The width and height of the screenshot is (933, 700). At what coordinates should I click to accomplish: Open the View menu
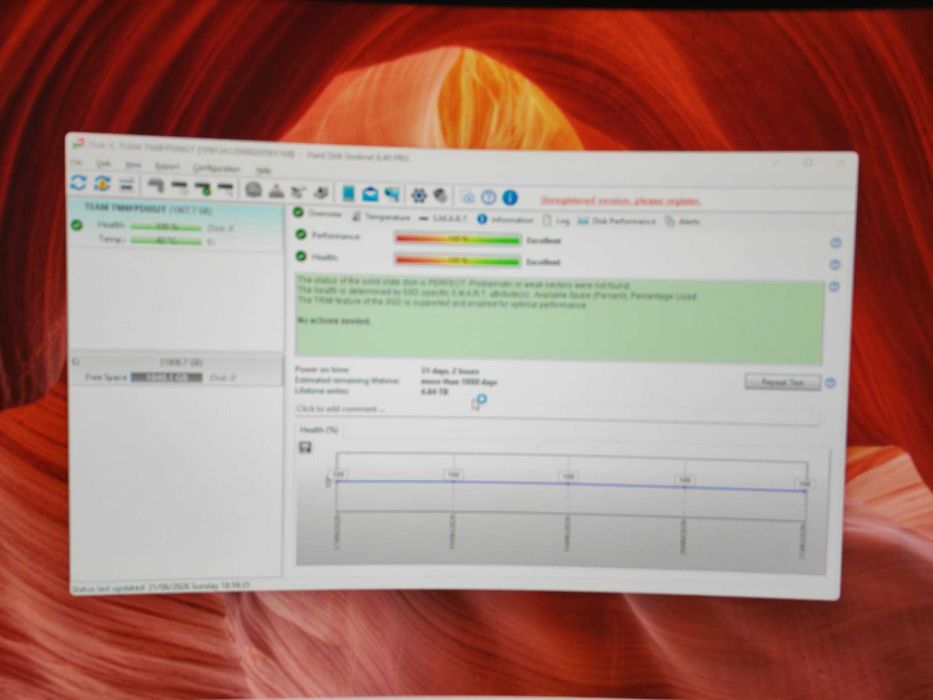point(133,165)
